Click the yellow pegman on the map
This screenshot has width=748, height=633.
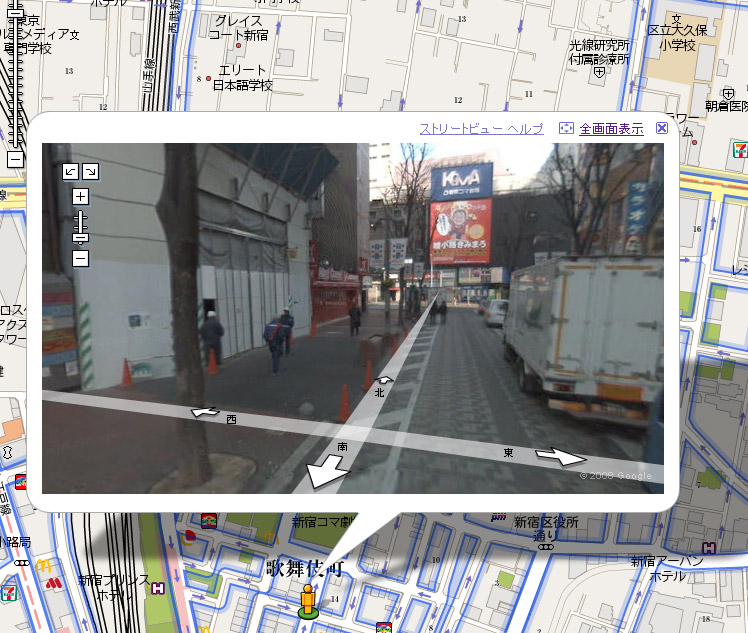[x=308, y=601]
